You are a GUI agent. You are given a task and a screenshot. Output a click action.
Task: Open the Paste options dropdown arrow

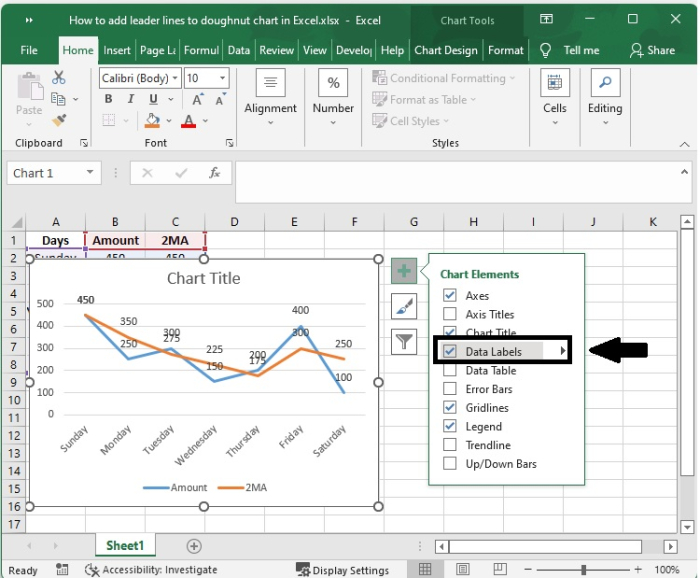(29, 125)
